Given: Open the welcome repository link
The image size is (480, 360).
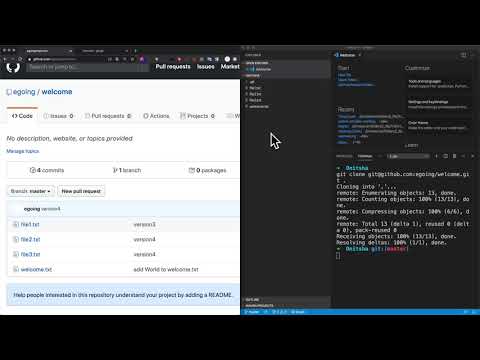Looking at the screenshot, I should (x=57, y=92).
